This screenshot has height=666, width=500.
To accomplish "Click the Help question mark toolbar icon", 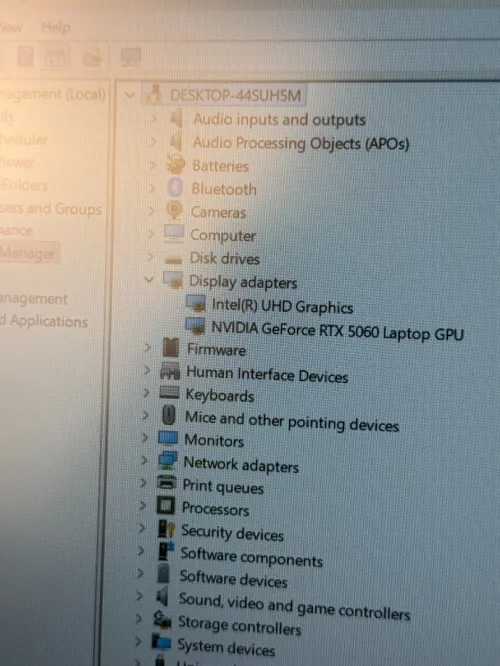I will coord(25,57).
